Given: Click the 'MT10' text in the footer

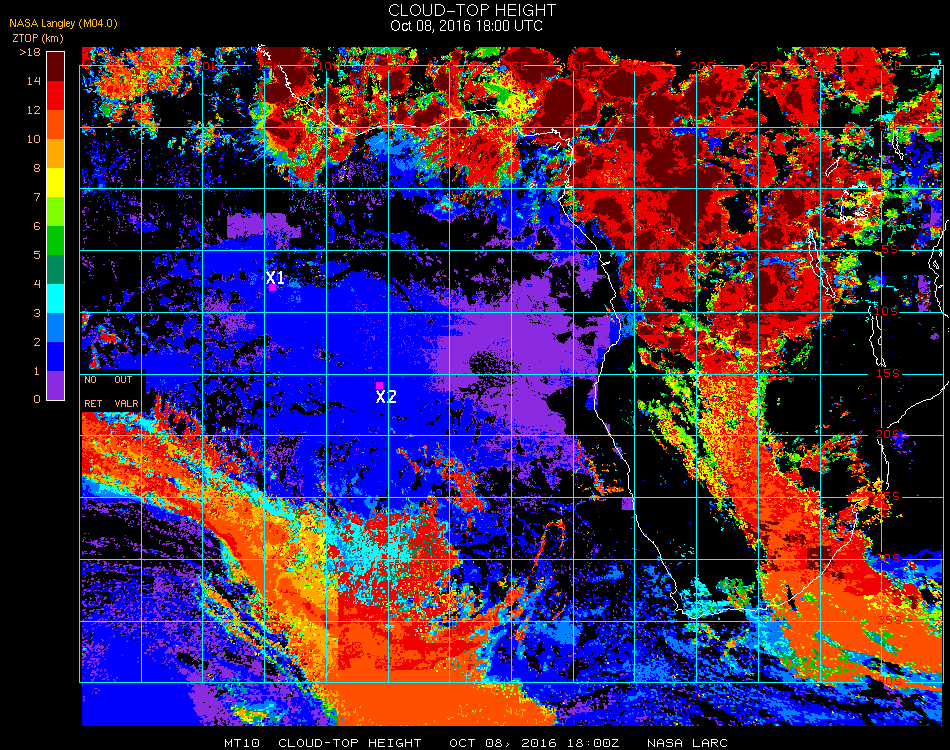Looking at the screenshot, I should (242, 743).
